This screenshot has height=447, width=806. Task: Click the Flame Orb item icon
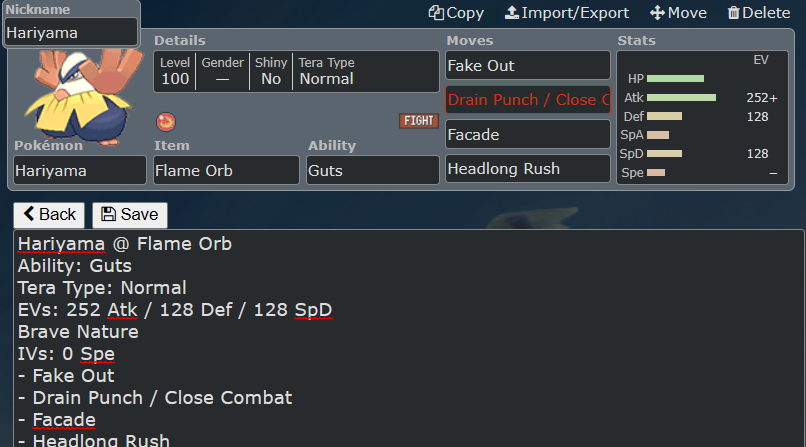click(166, 122)
